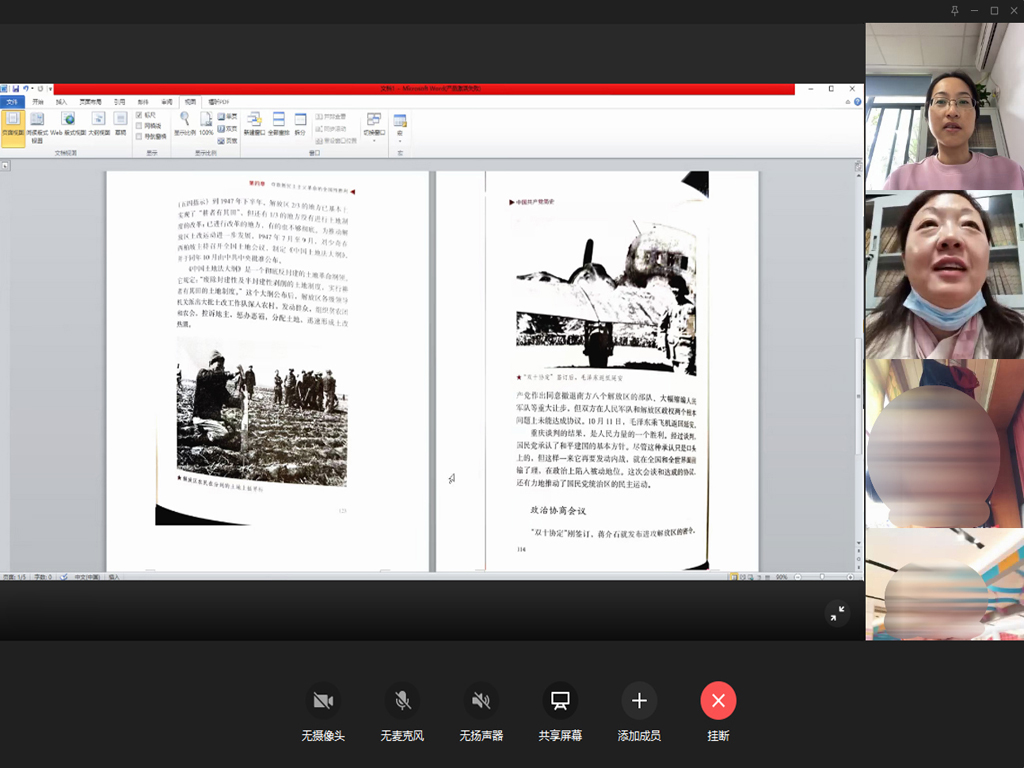The image size is (1024, 768).
Task: Exit fullscreen view of shared screen
Action: click(x=837, y=614)
